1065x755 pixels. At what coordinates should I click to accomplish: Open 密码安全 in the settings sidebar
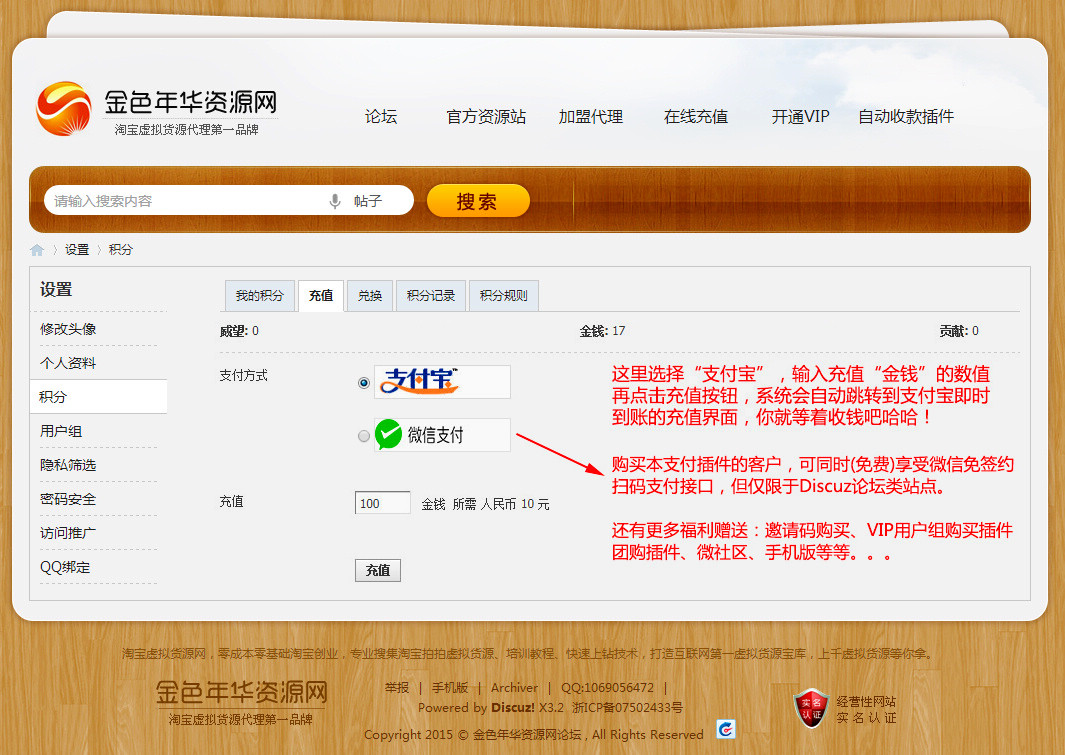coord(68,499)
